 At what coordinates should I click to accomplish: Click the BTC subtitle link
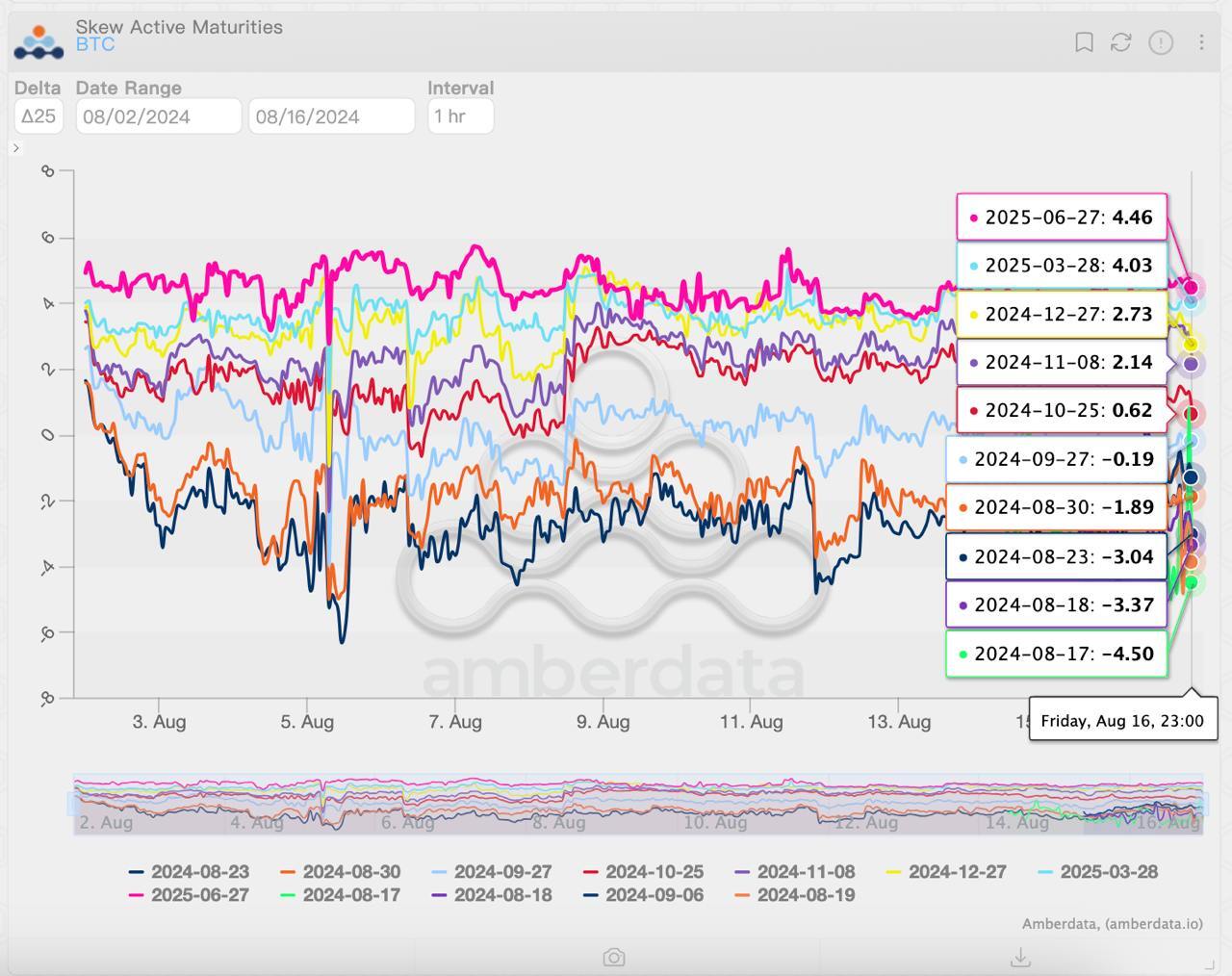pos(95,44)
